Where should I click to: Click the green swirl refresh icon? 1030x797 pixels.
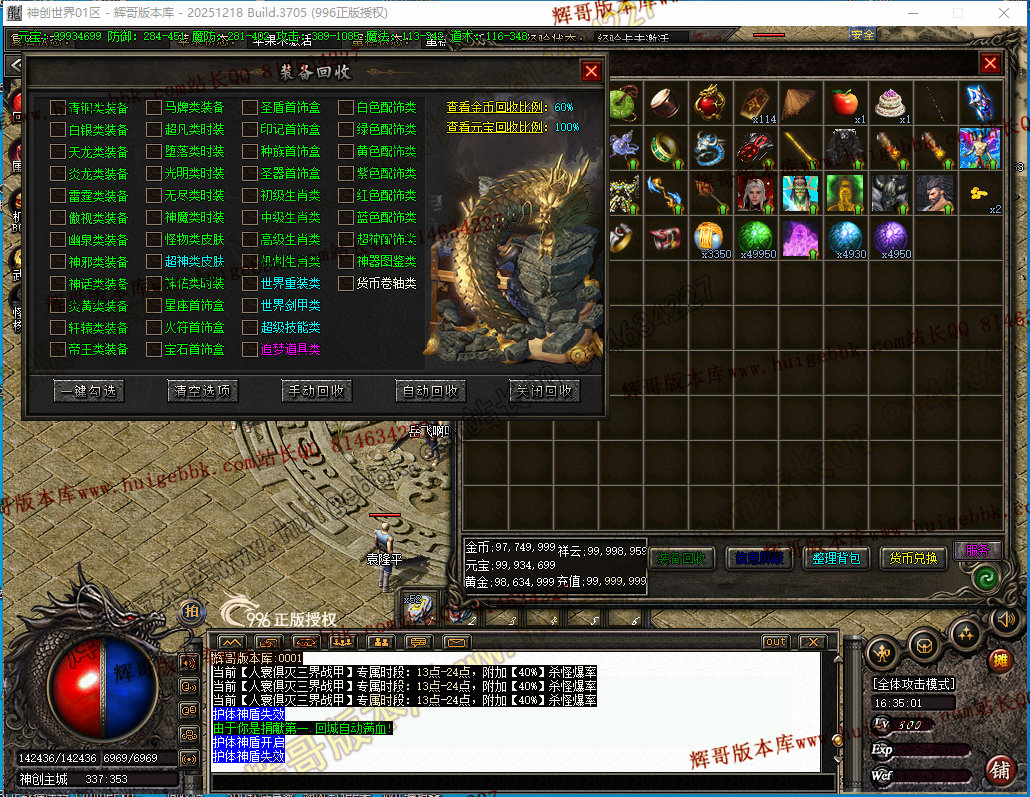[986, 578]
